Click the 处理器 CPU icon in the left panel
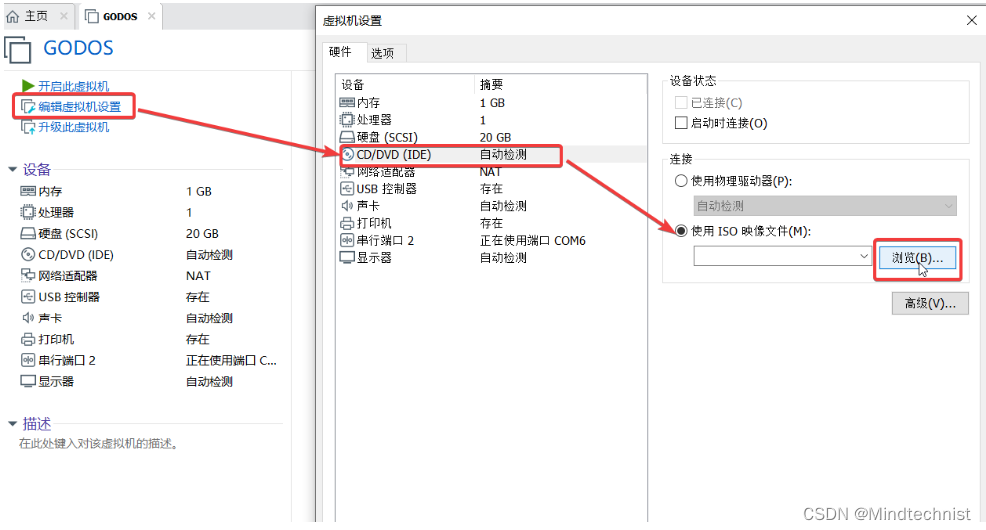This screenshot has width=986, height=530. pos(28,213)
